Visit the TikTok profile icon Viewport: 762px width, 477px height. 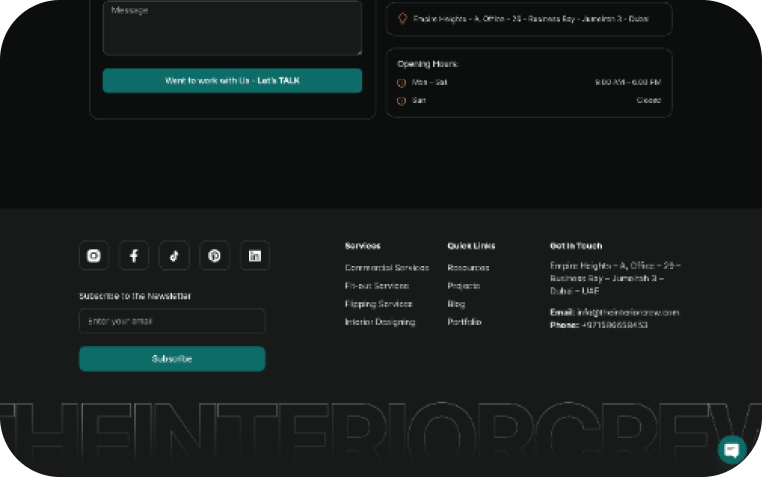(x=174, y=256)
